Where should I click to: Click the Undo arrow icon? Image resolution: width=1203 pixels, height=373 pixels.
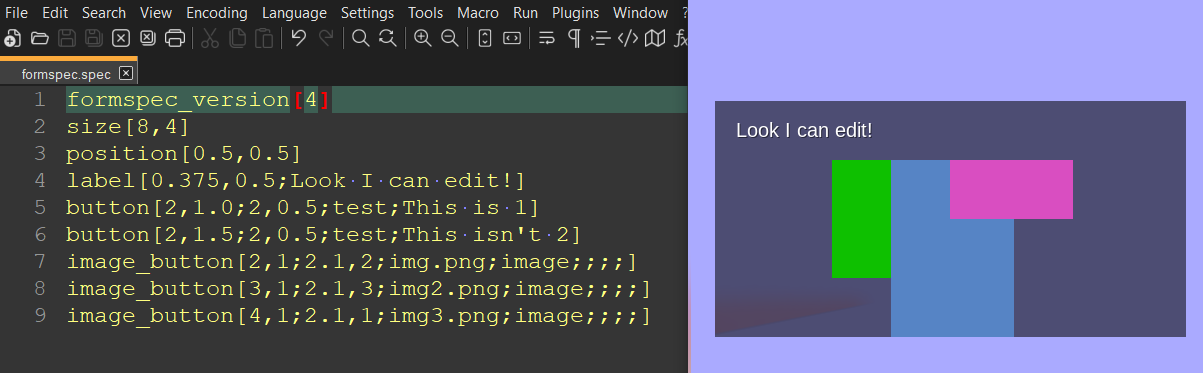[298, 39]
